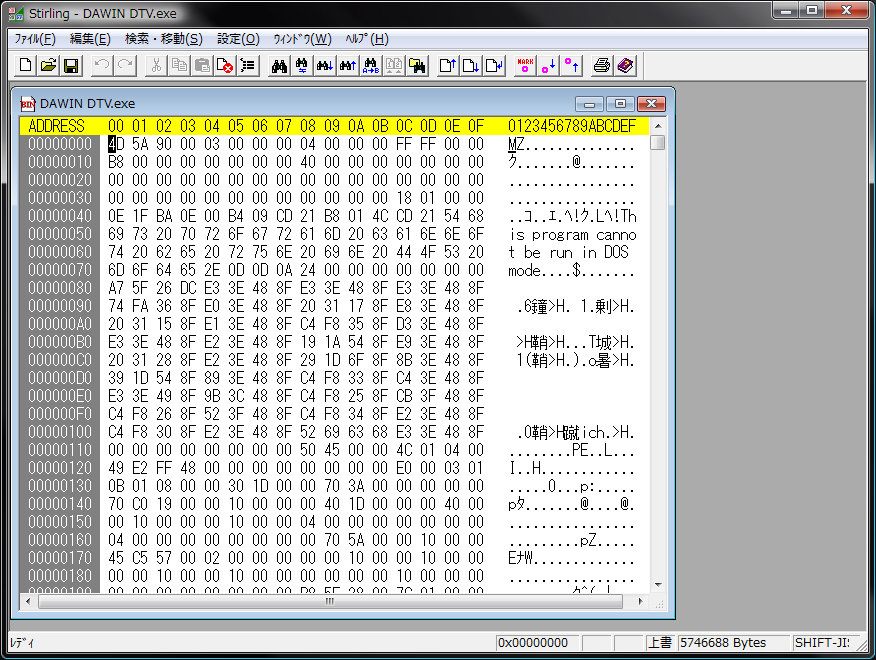Click 'is program canno' ASCII text
The width and height of the screenshot is (876, 660).
[573, 234]
